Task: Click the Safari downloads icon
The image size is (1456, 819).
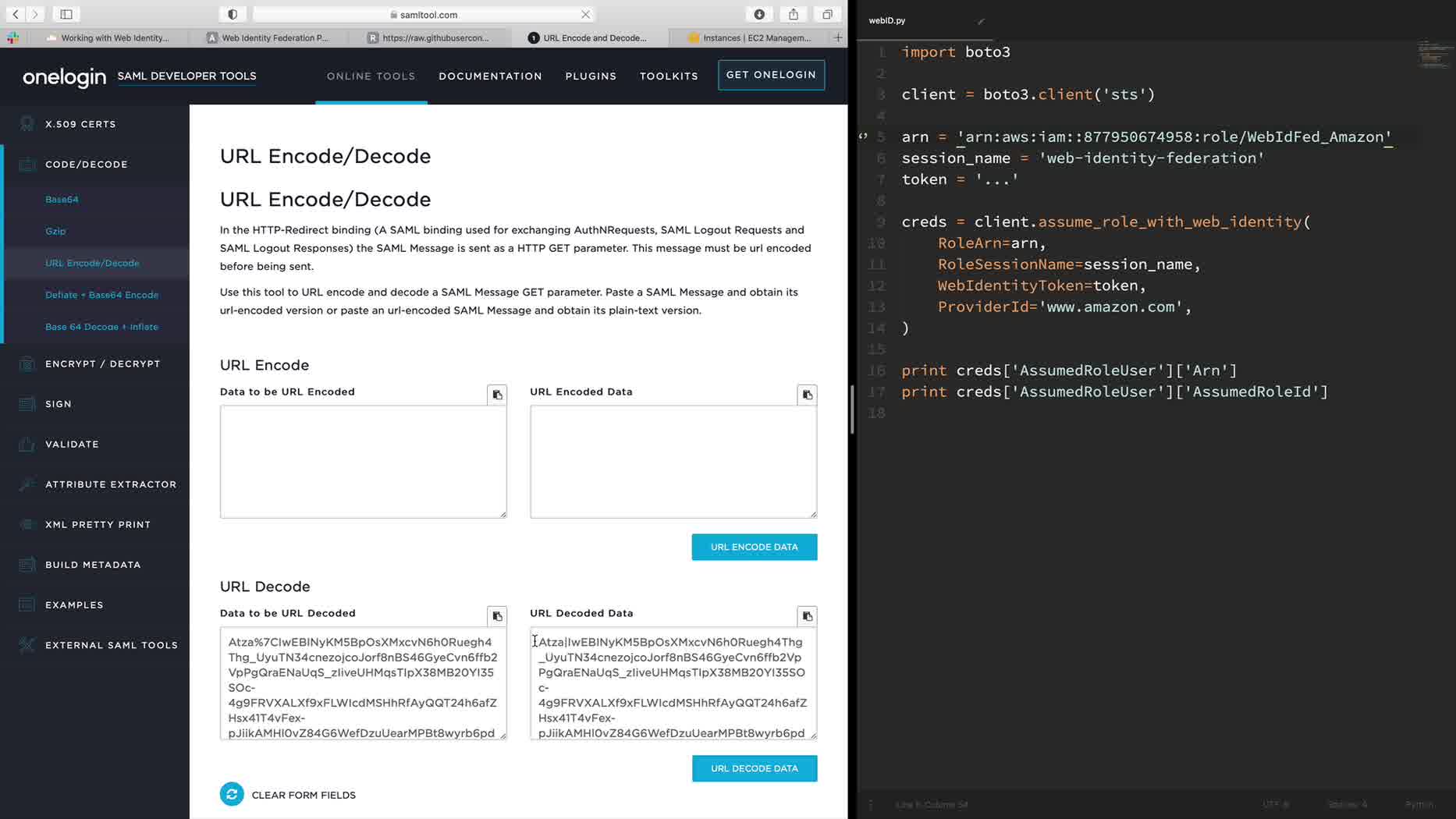Action: click(x=759, y=14)
